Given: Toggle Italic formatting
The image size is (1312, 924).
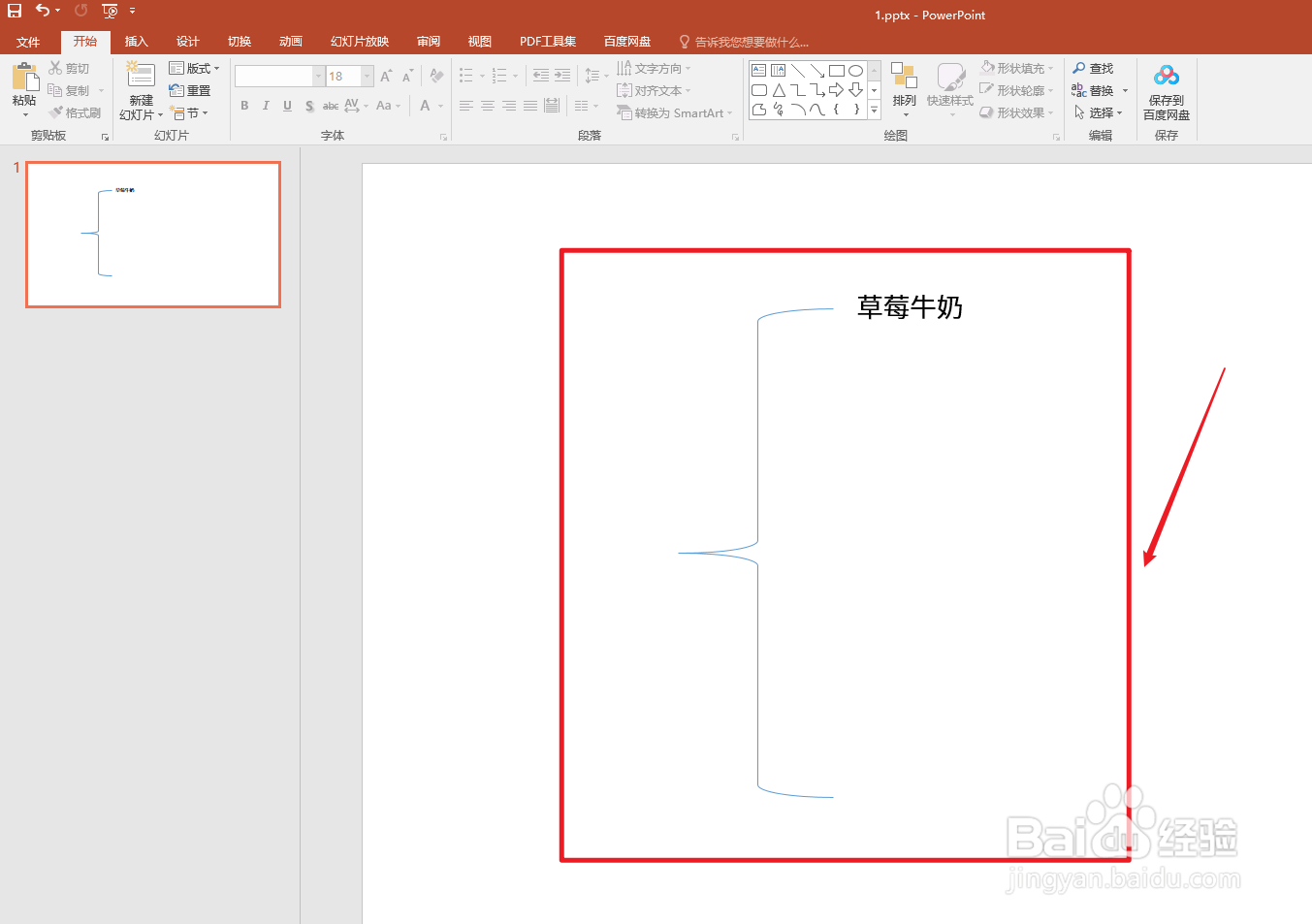Looking at the screenshot, I should pos(266,106).
